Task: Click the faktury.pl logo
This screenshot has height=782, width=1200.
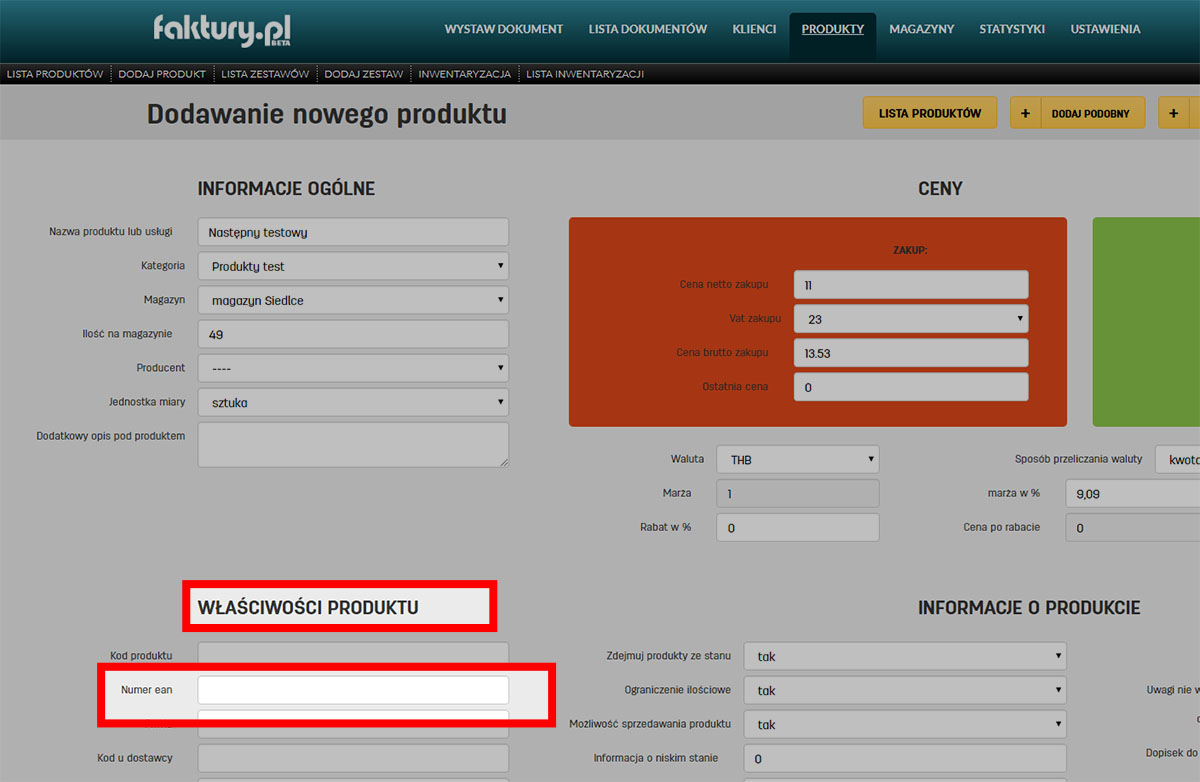Action: [222, 30]
